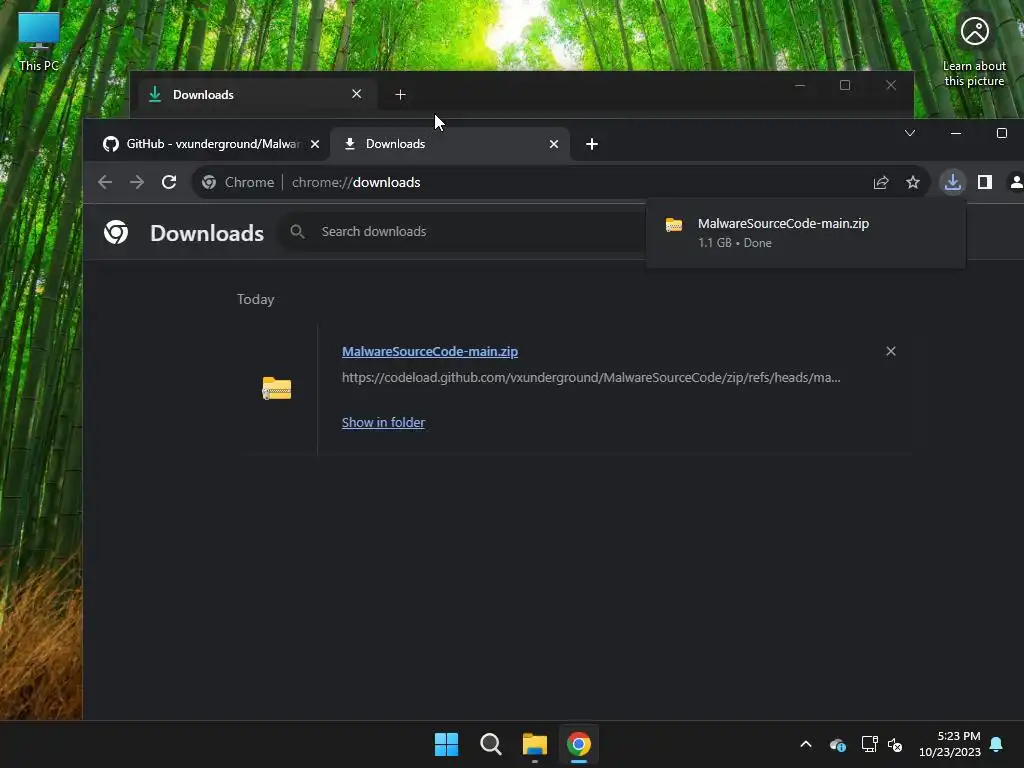The image size is (1024, 768).
Task: Open the clock showing 5:23 PM
Action: click(950, 744)
